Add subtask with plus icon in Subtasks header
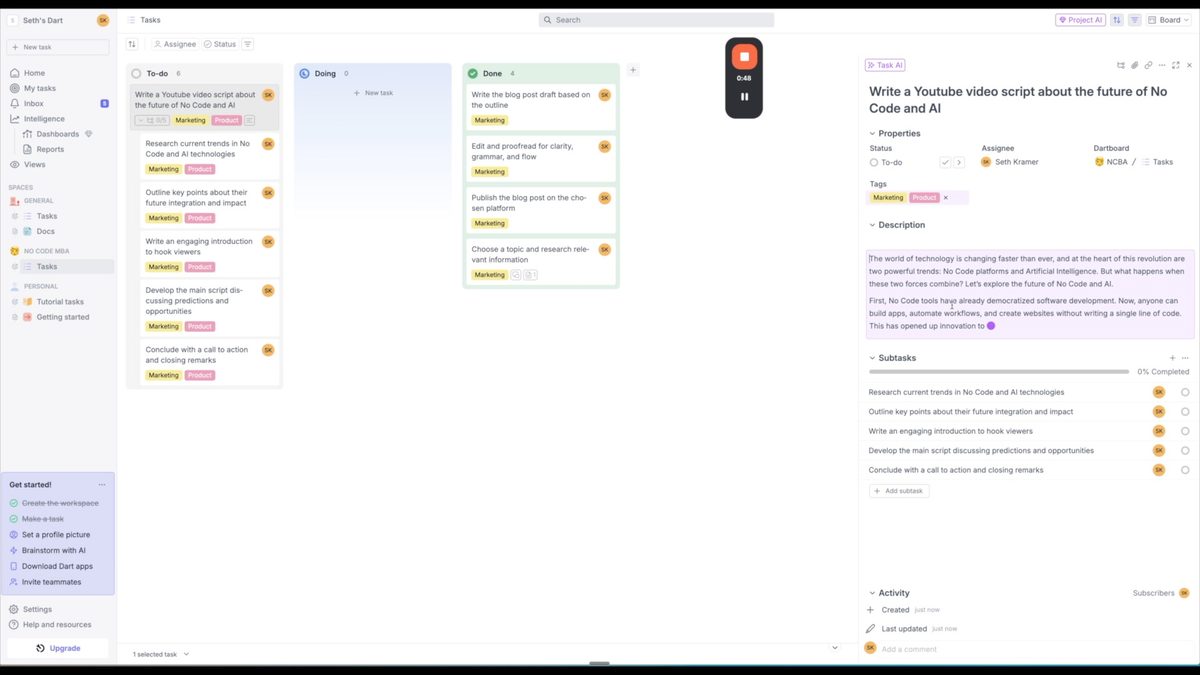Screen dimensions: 1200x675 click(x=1172, y=358)
